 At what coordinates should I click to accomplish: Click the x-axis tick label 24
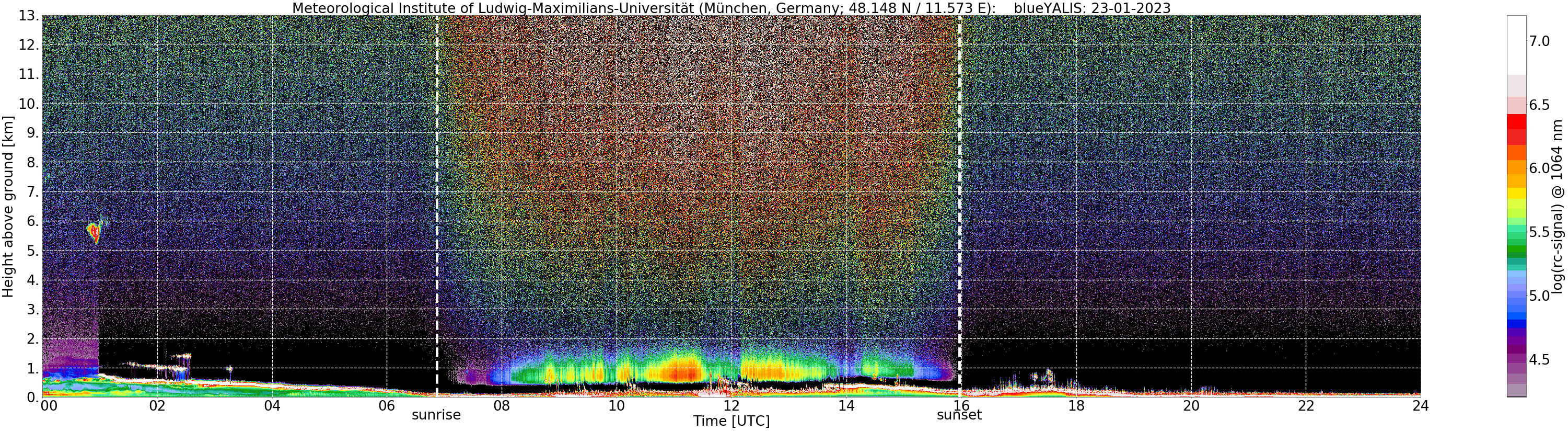click(1421, 405)
